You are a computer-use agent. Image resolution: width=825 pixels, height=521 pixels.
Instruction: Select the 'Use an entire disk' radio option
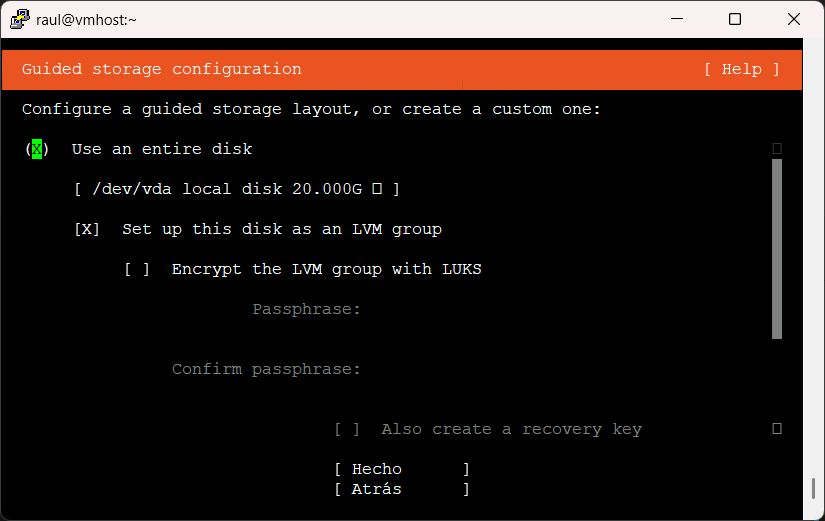37,149
